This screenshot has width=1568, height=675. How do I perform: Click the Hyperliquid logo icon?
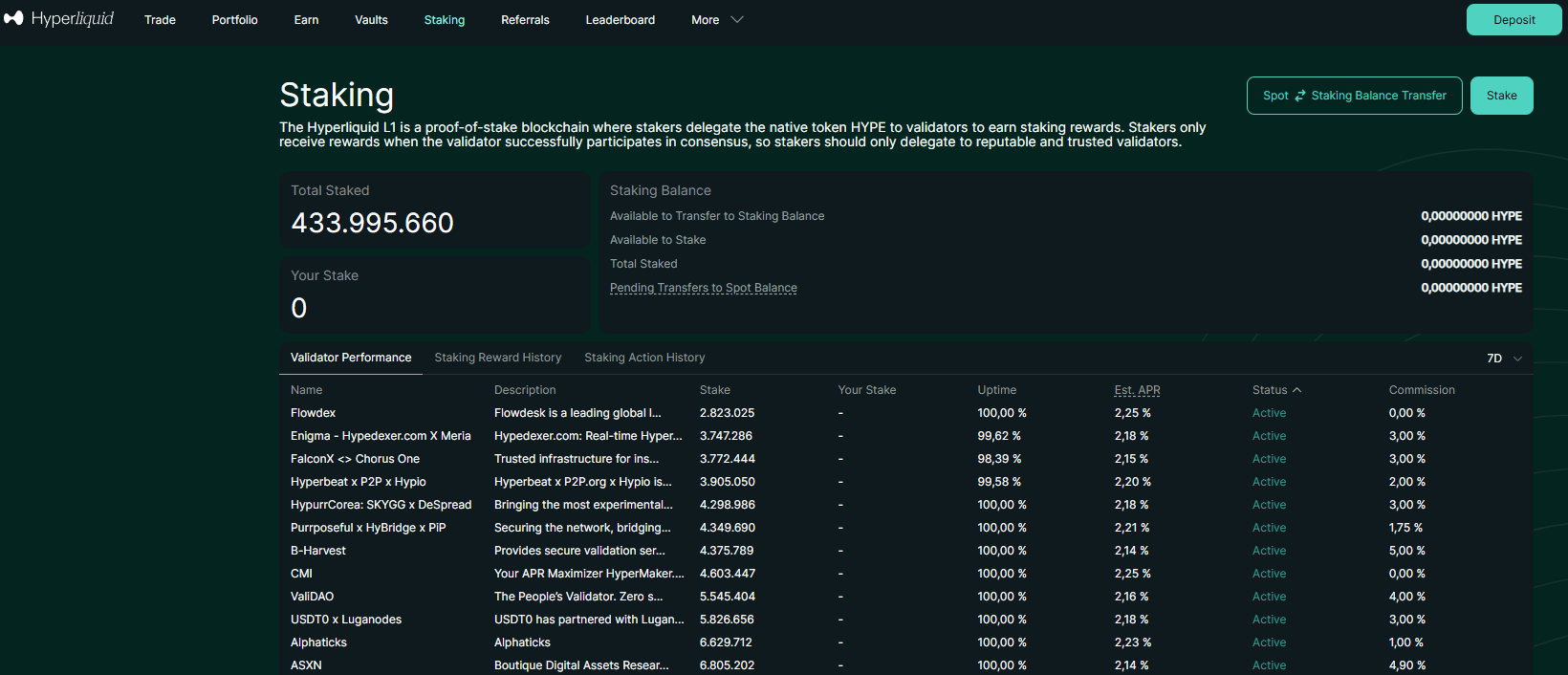tap(13, 18)
